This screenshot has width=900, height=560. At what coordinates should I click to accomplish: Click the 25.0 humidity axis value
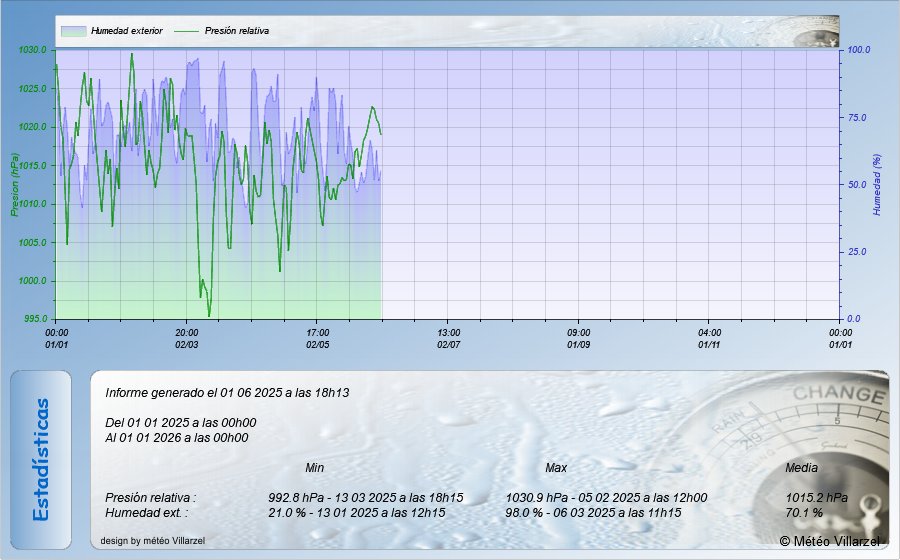click(x=857, y=252)
